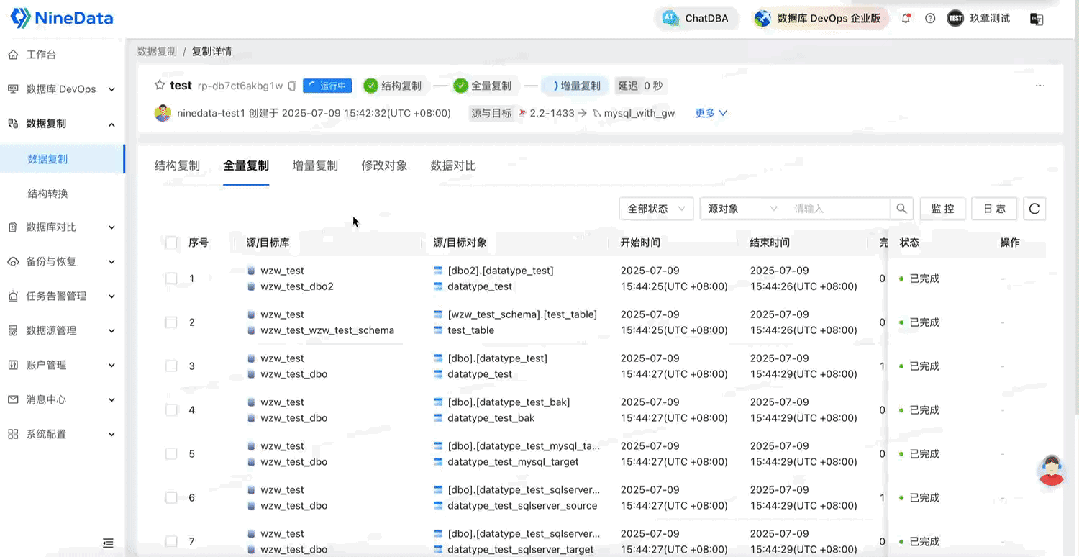This screenshot has width=1079, height=557.
Task: Click ninedata-test1 creator avatar
Action: point(163,113)
